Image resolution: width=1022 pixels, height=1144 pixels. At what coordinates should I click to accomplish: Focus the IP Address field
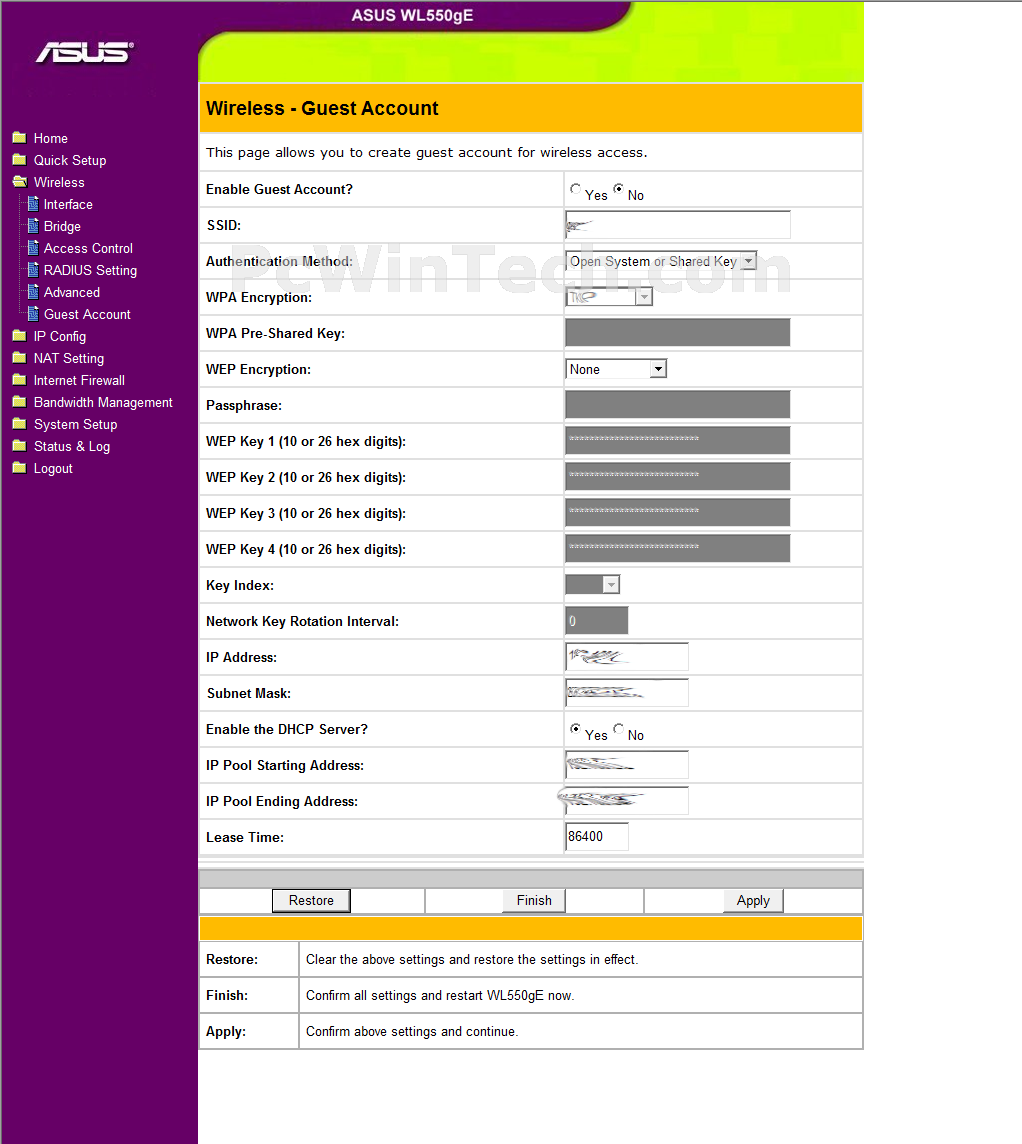click(627, 657)
